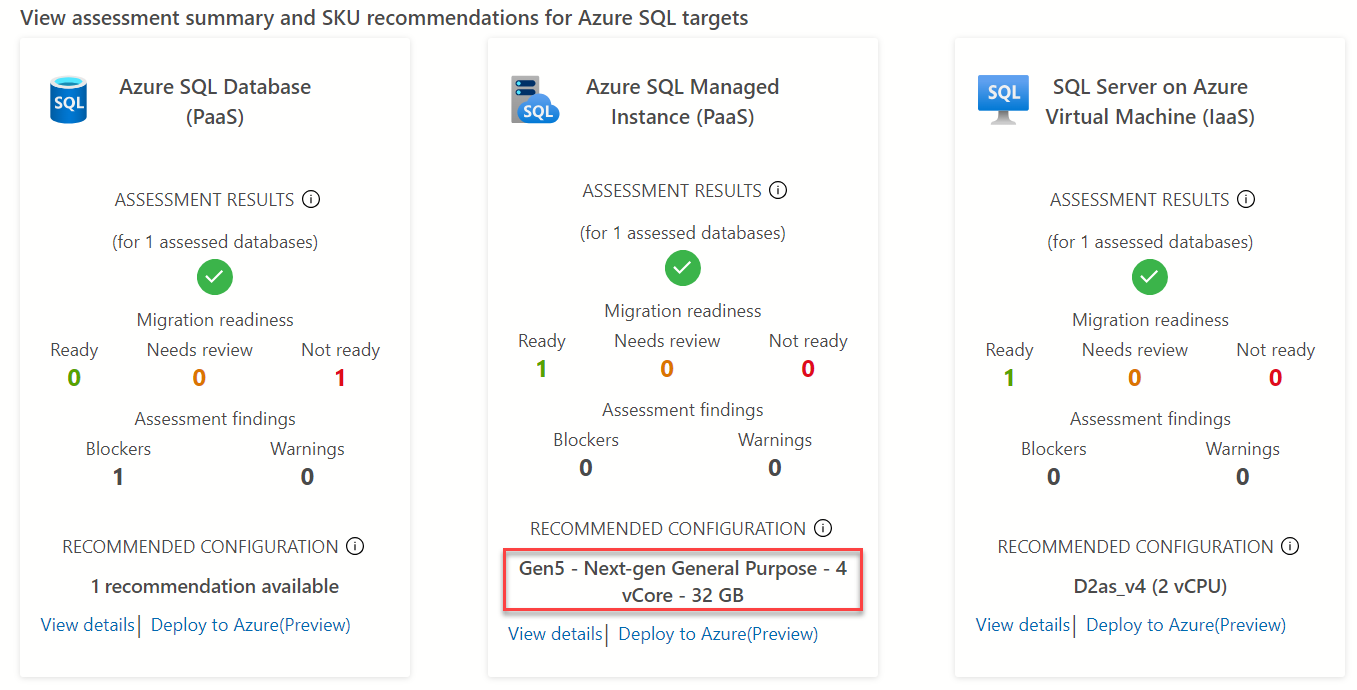The height and width of the screenshot is (690, 1357).
Task: Click the Not ready count on SQL Database card
Action: point(340,378)
